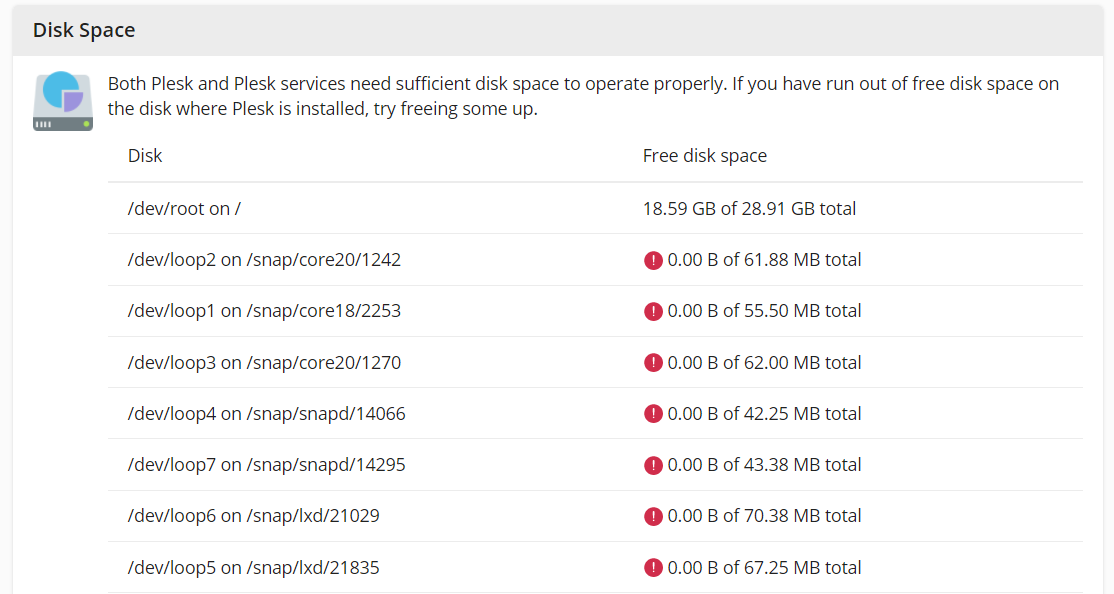
Task: Click warning icon for /dev/loop3 core20/1270
Action: [x=653, y=363]
